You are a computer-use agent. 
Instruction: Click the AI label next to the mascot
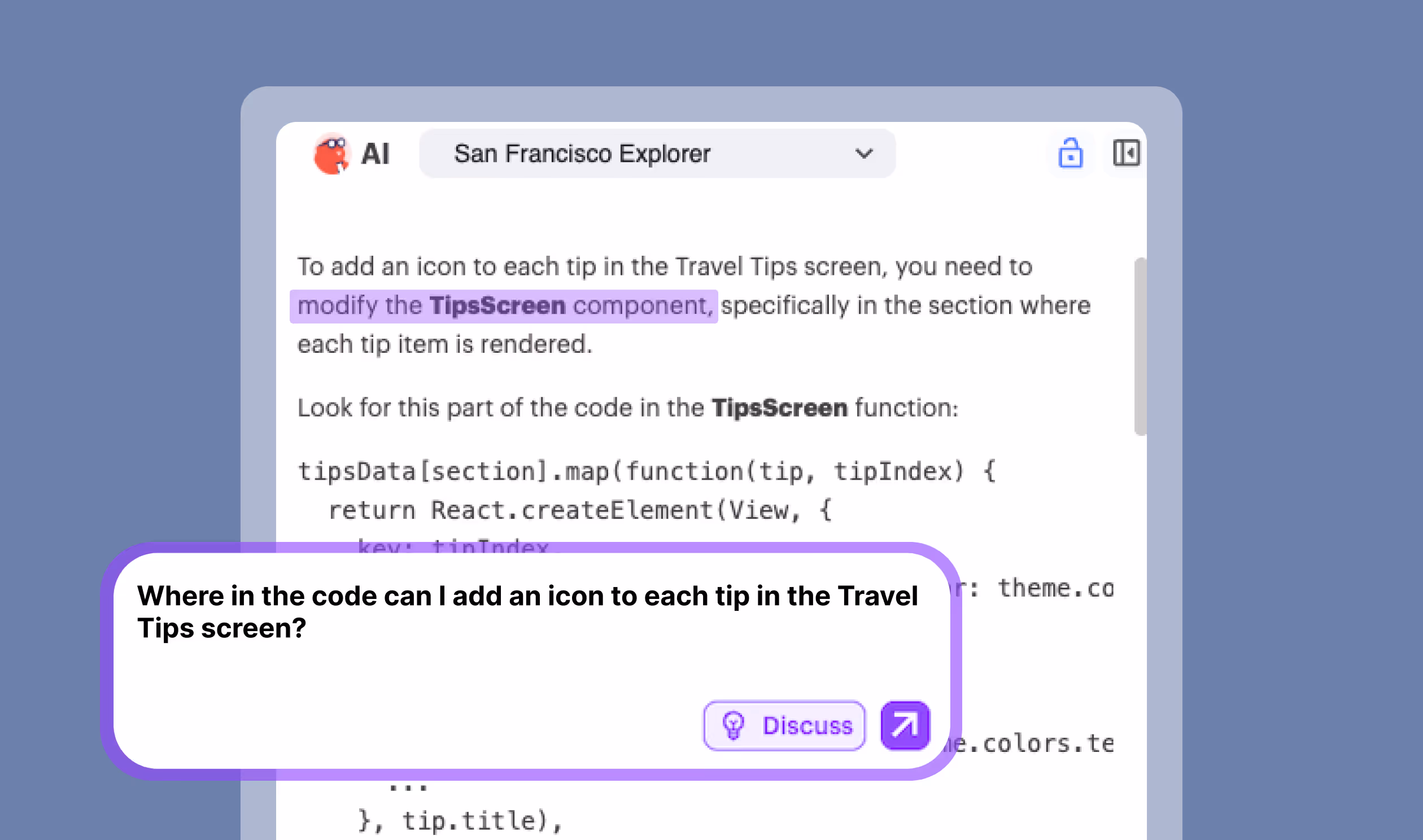click(x=376, y=154)
